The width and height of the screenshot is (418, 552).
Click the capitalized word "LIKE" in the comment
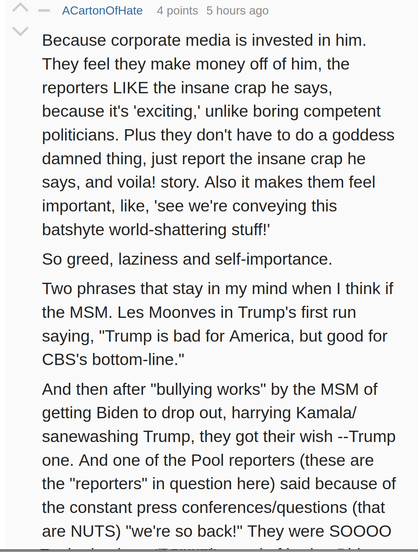[131, 88]
